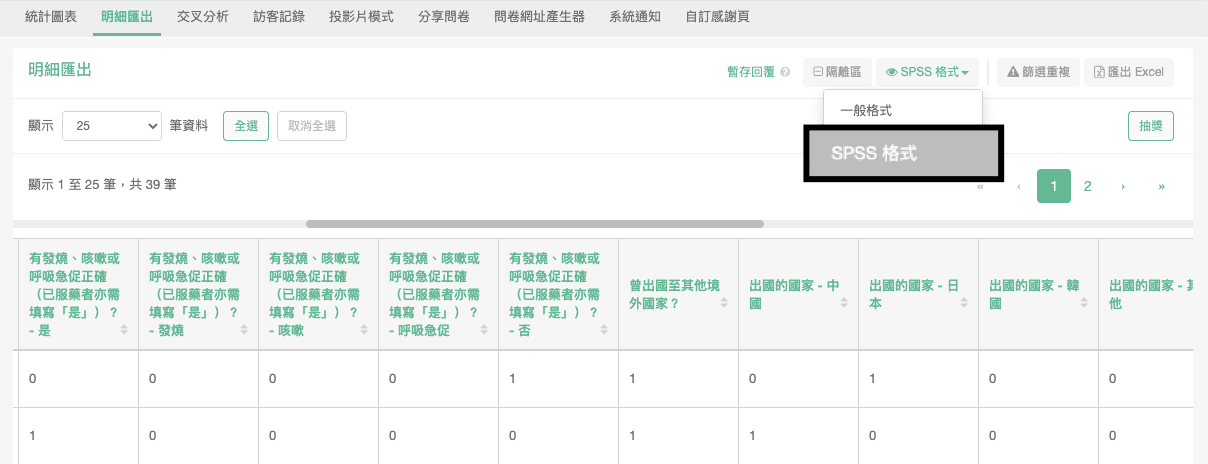Click 全選 to select all rows
This screenshot has height=464, width=1208.
(x=246, y=126)
